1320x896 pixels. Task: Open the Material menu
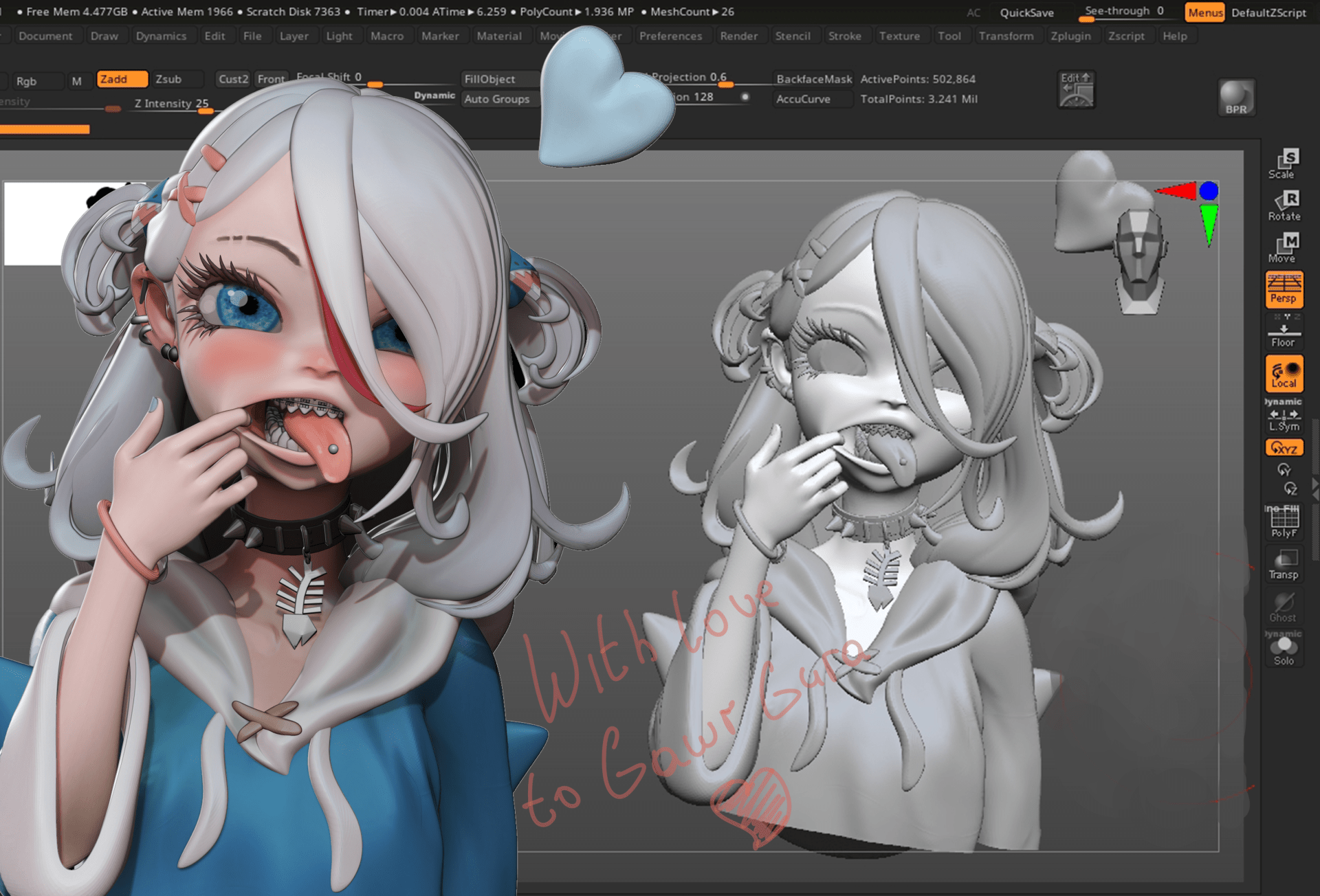(x=499, y=36)
